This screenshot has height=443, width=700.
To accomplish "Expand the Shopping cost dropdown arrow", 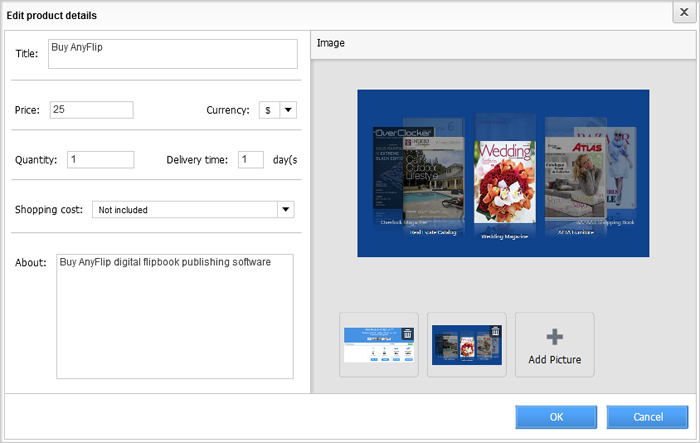I will (285, 210).
